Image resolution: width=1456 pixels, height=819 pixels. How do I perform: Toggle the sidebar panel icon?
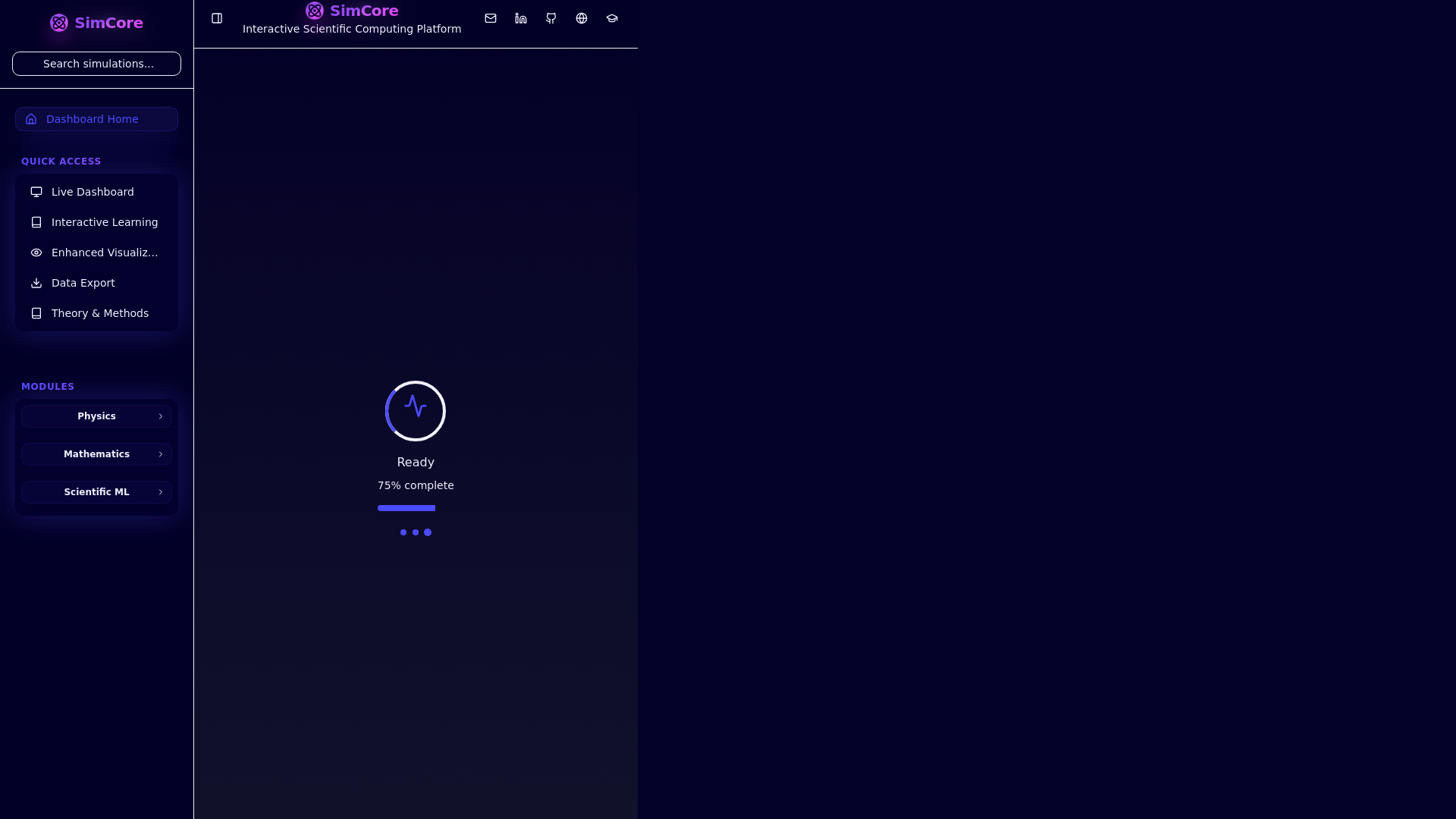[x=217, y=18]
